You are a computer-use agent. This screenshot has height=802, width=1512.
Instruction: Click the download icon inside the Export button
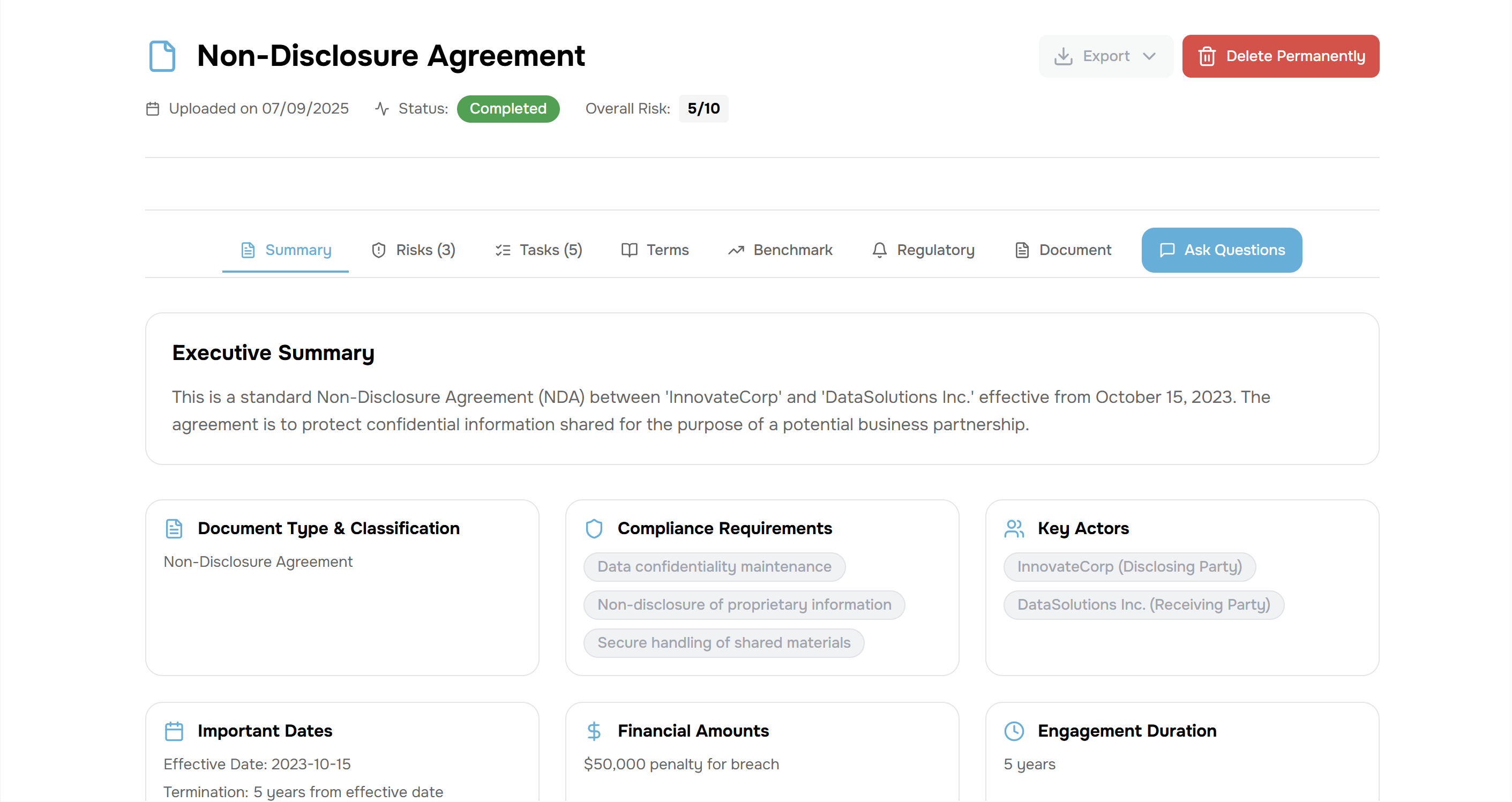click(1065, 56)
